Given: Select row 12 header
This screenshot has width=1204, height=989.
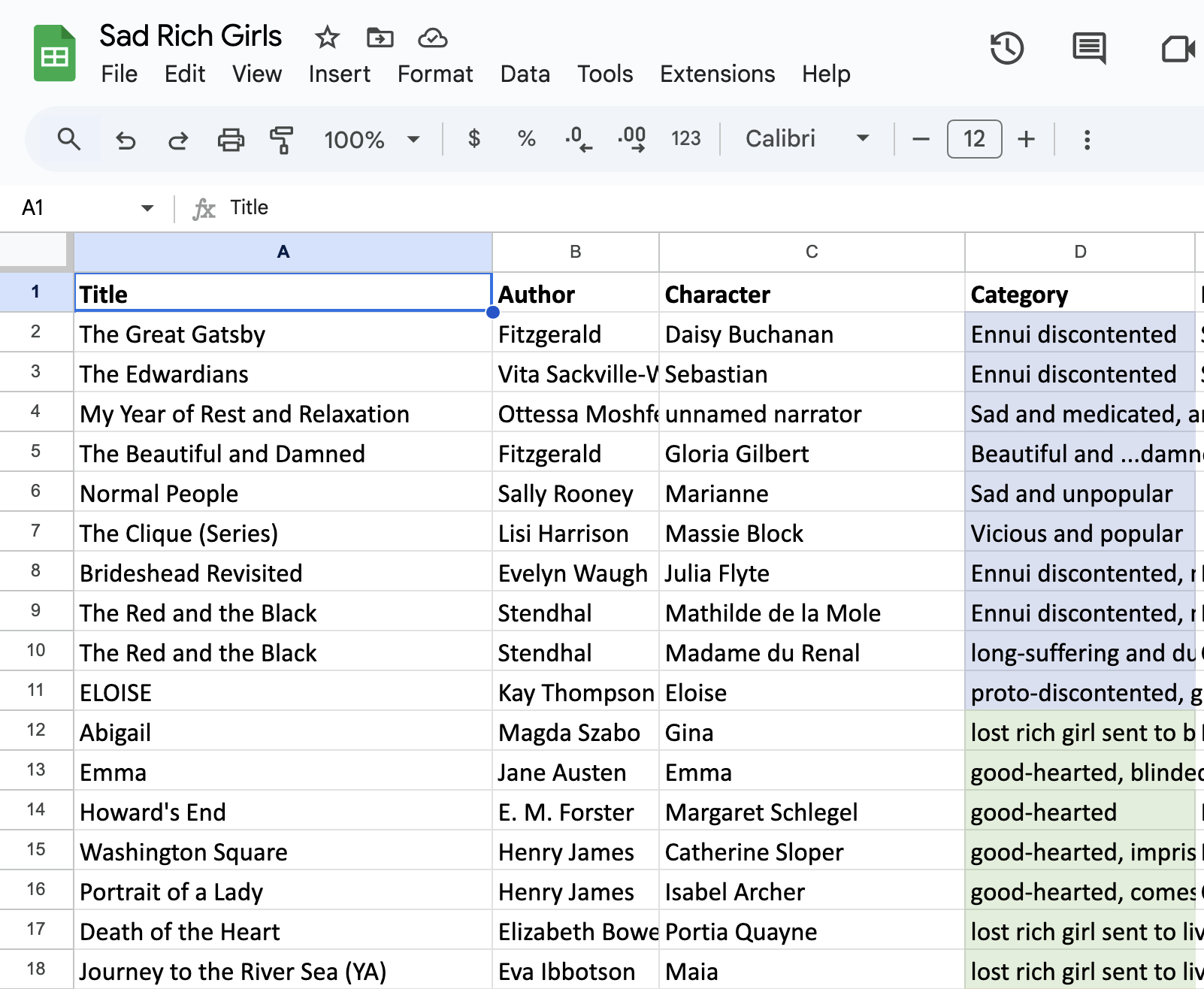Looking at the screenshot, I should click(x=36, y=730).
